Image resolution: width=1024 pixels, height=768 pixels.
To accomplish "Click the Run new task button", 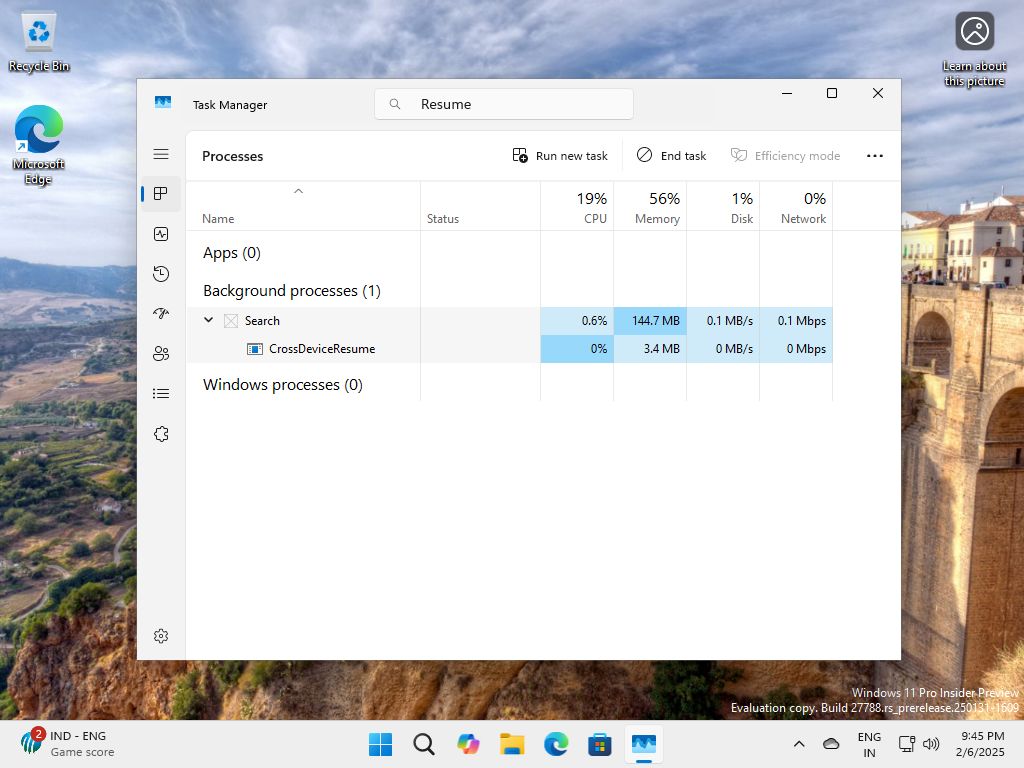I will (560, 155).
